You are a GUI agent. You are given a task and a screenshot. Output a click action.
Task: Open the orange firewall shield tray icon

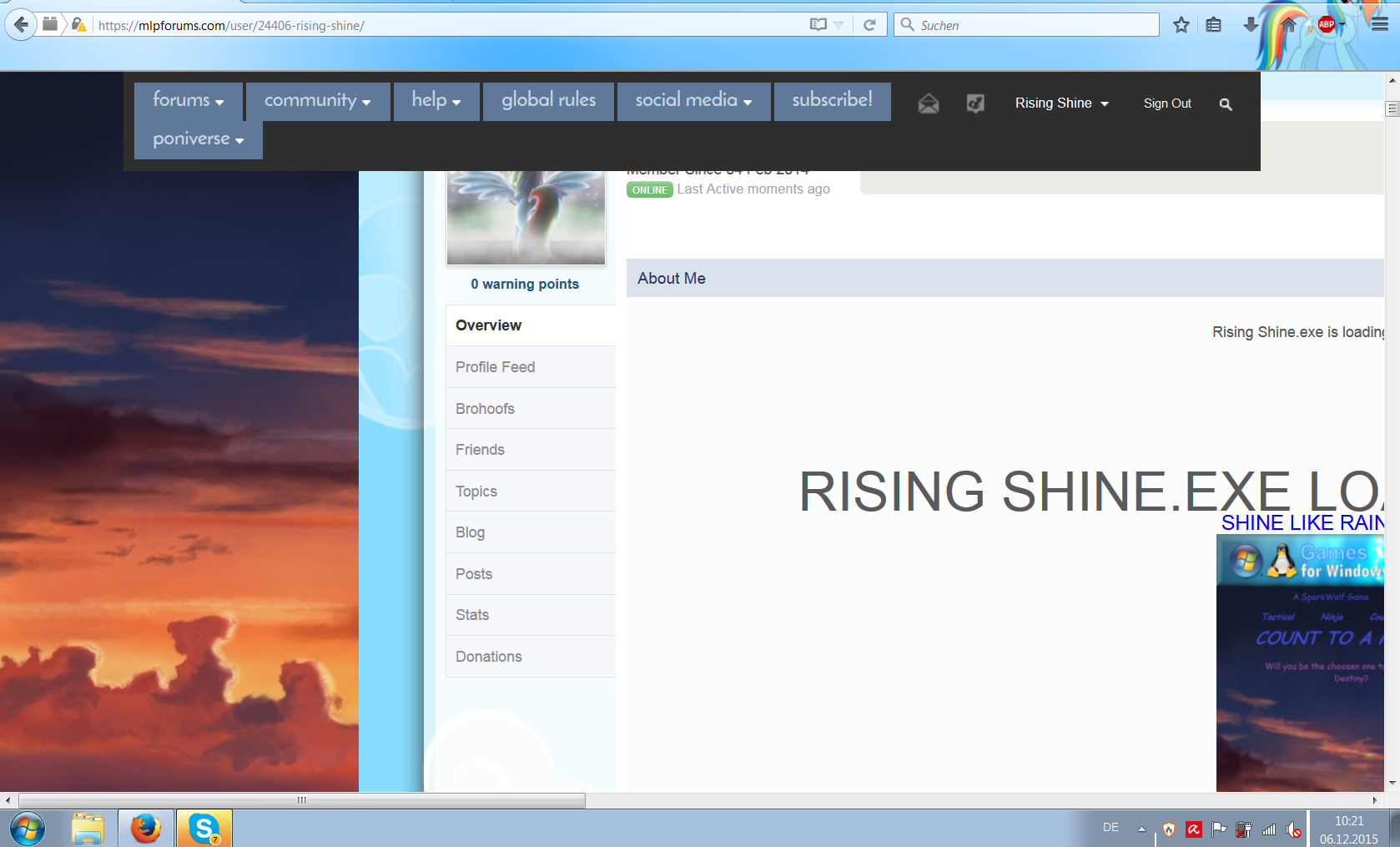coord(1169,829)
